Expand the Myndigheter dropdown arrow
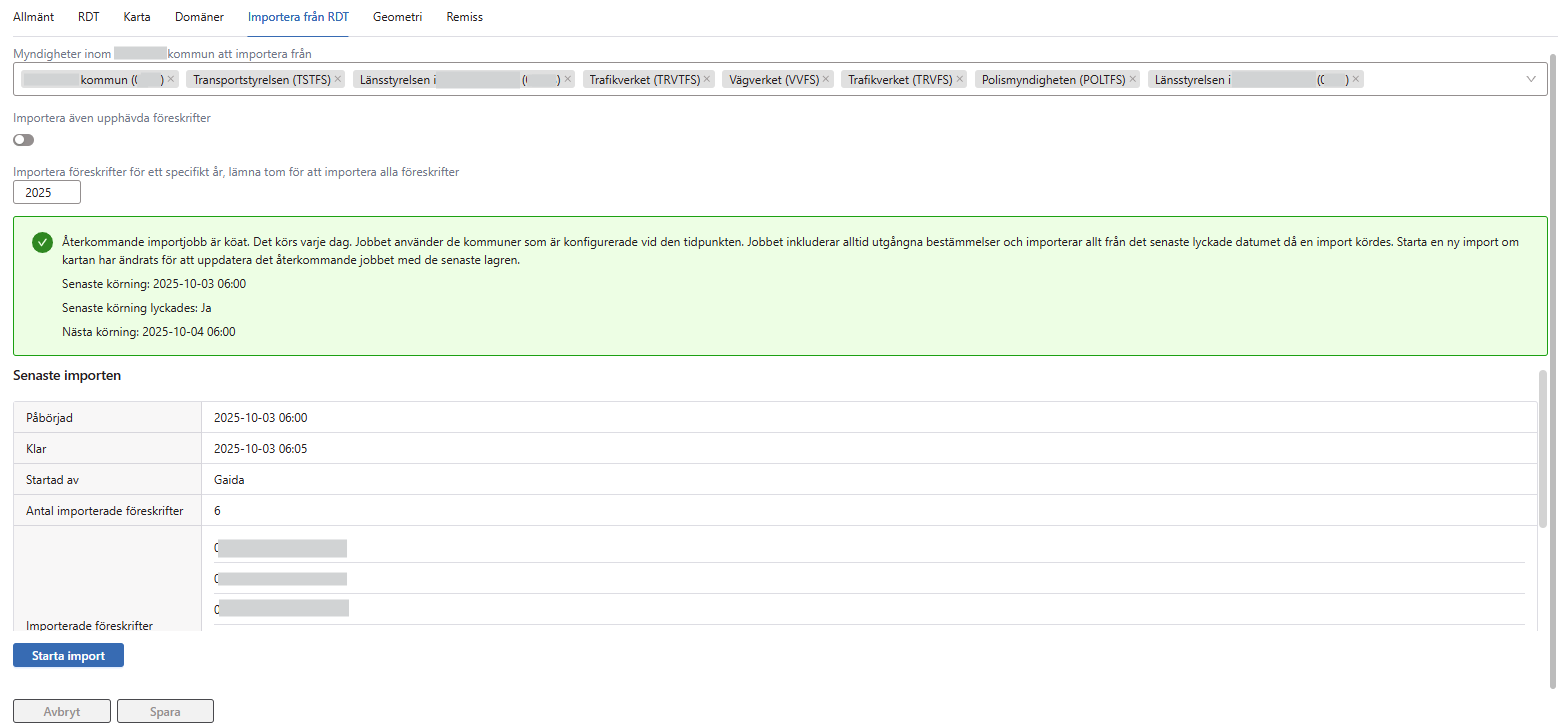 coord(1531,79)
